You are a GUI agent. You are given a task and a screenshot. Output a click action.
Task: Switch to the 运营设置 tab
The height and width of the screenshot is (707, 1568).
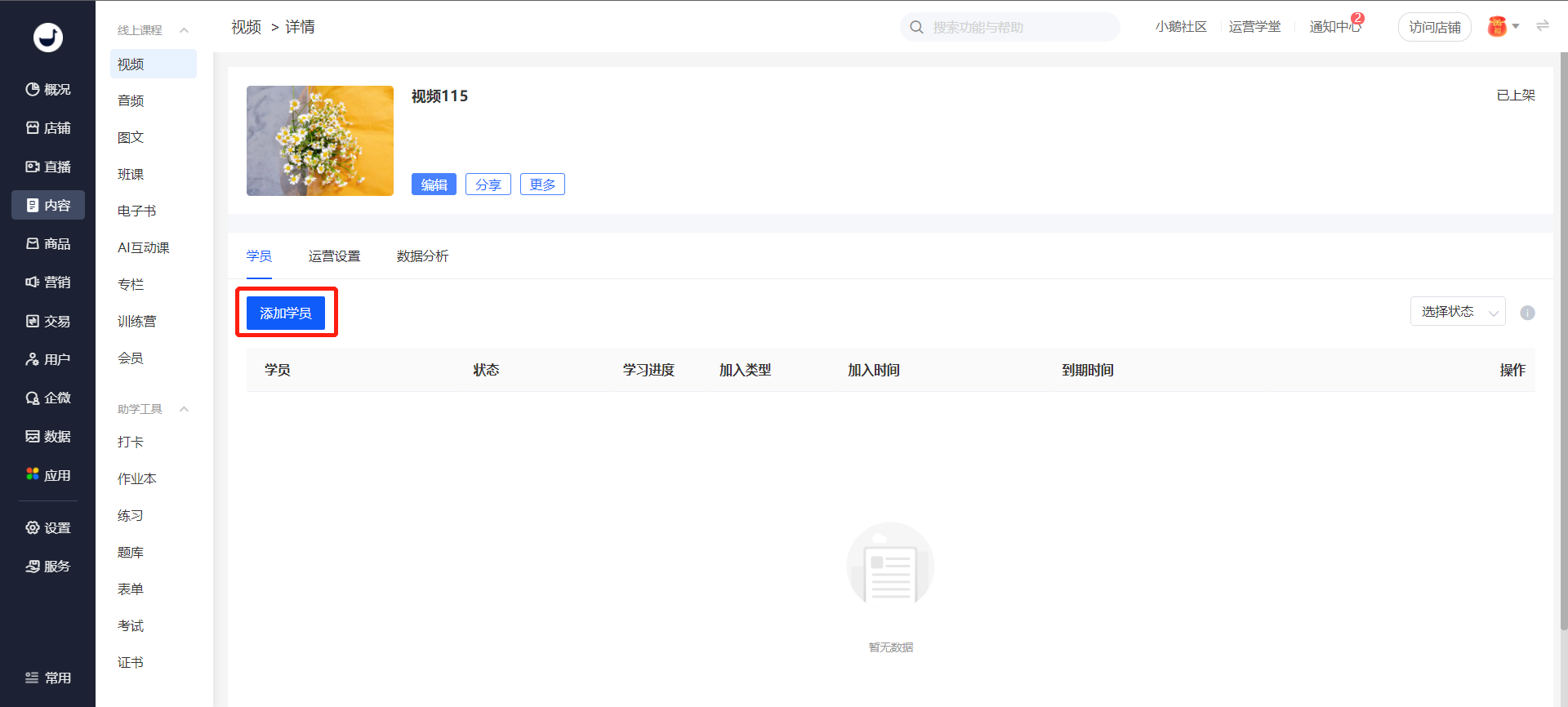coord(334,256)
